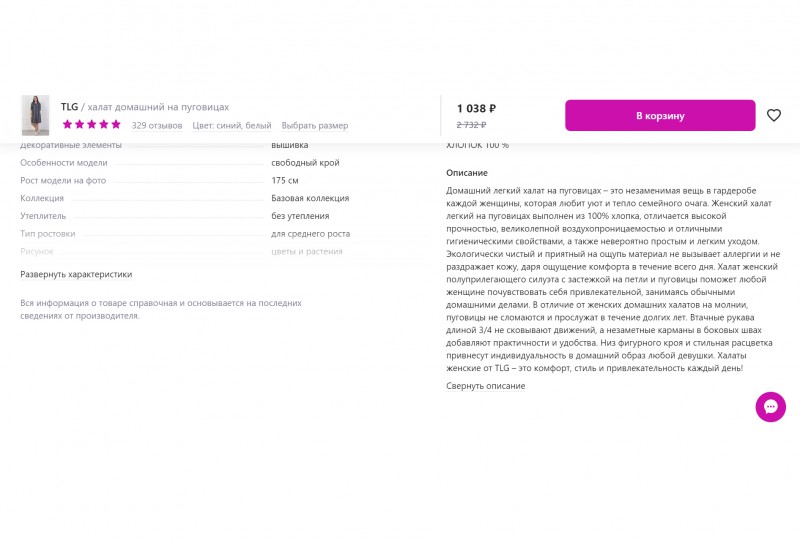Image resolution: width=800 pixels, height=541 pixels.
Task: Click 'Цвет: синий, белый' link
Action: click(232, 126)
